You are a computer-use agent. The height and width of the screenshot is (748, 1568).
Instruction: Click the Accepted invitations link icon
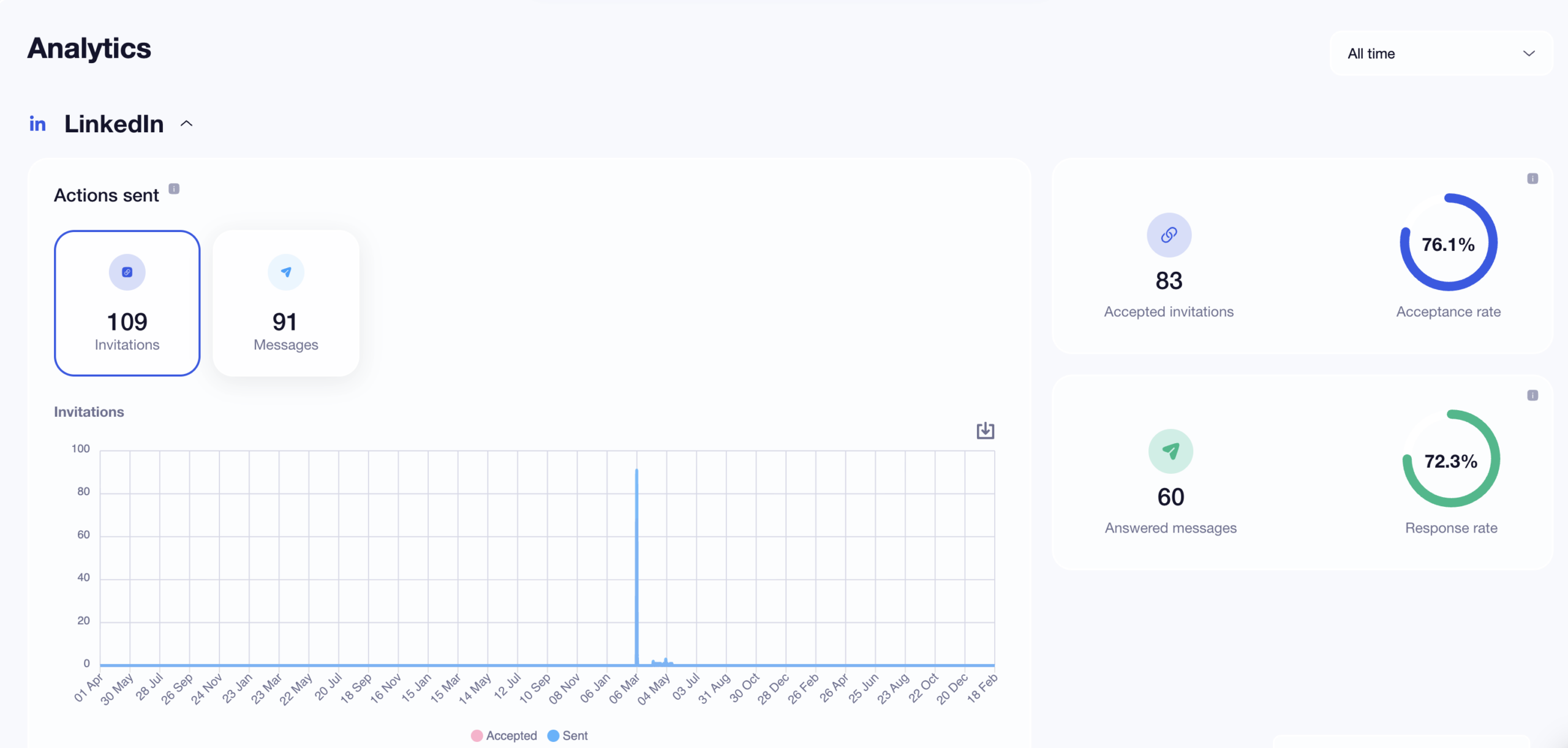[x=1169, y=235]
